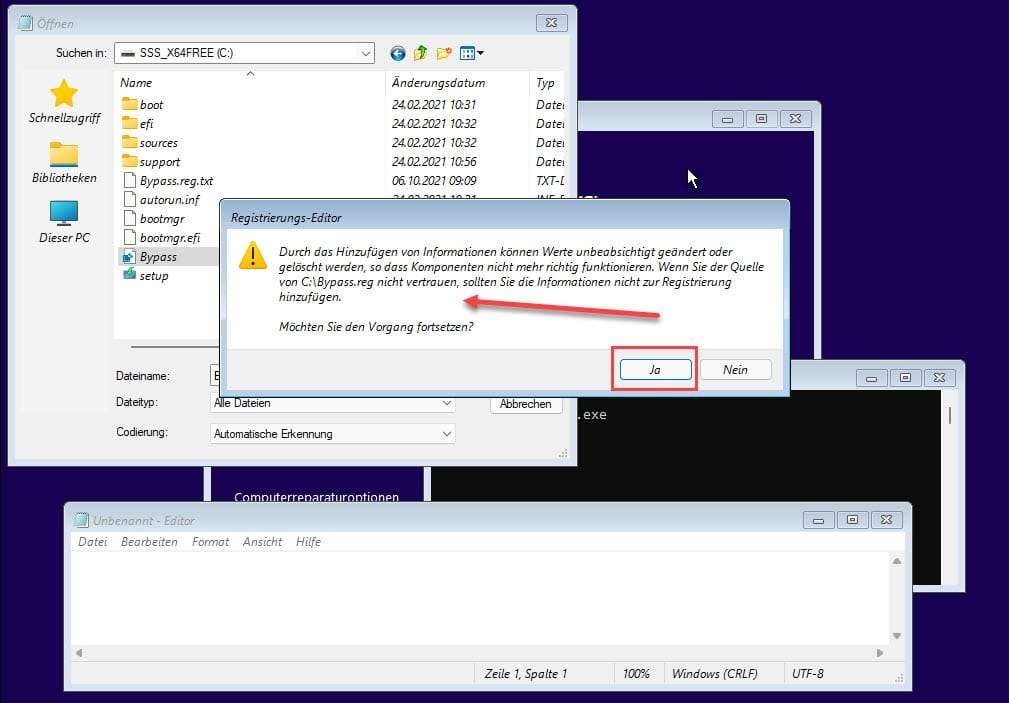Viewport: 1009px width, 703px height.
Task: Click the Up One Level folder icon
Action: pyautogui.click(x=421, y=52)
